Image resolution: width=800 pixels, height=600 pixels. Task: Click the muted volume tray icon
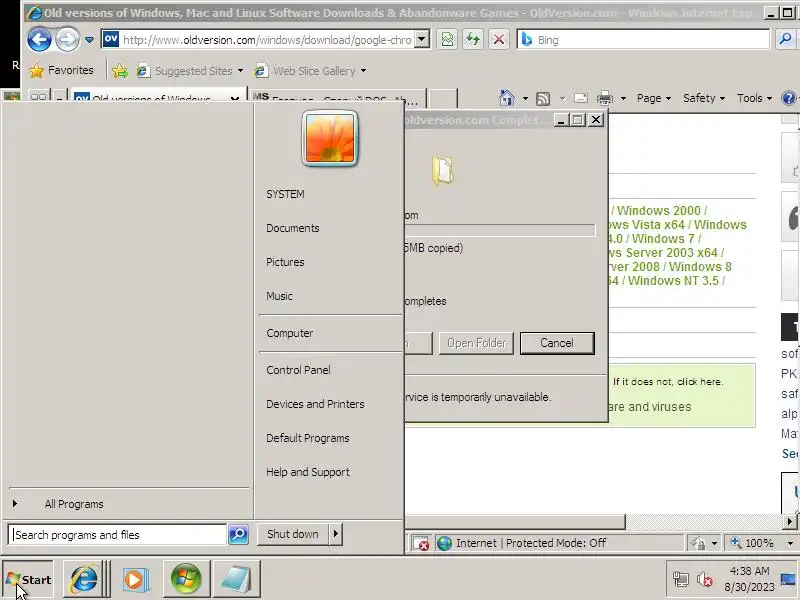705,579
